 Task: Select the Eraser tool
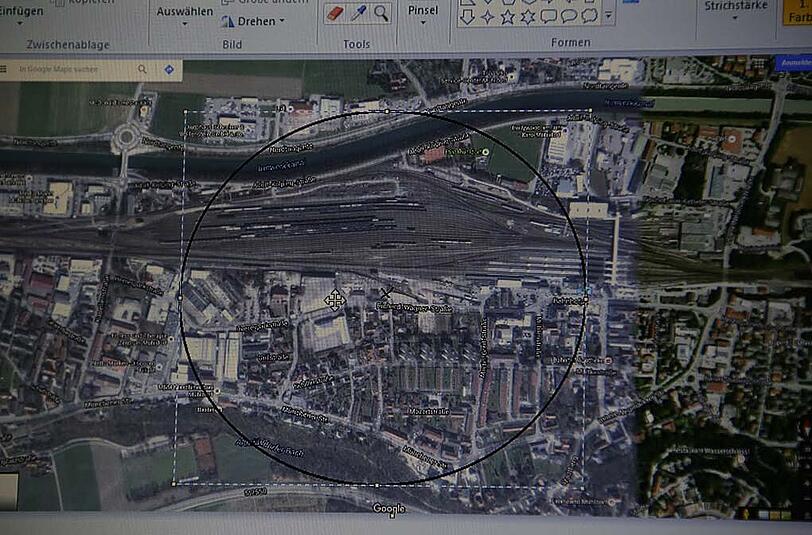(335, 13)
